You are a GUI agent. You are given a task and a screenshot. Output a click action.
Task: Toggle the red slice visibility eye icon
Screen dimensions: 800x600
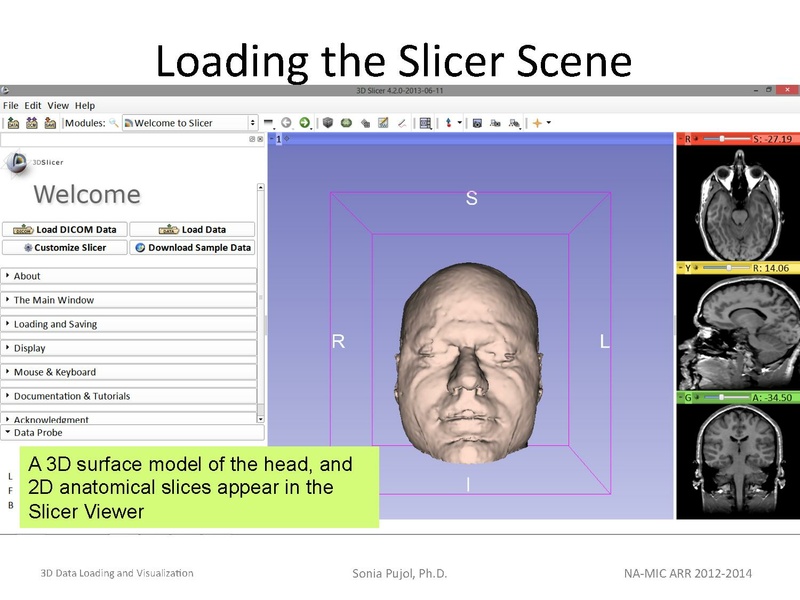(x=696, y=139)
